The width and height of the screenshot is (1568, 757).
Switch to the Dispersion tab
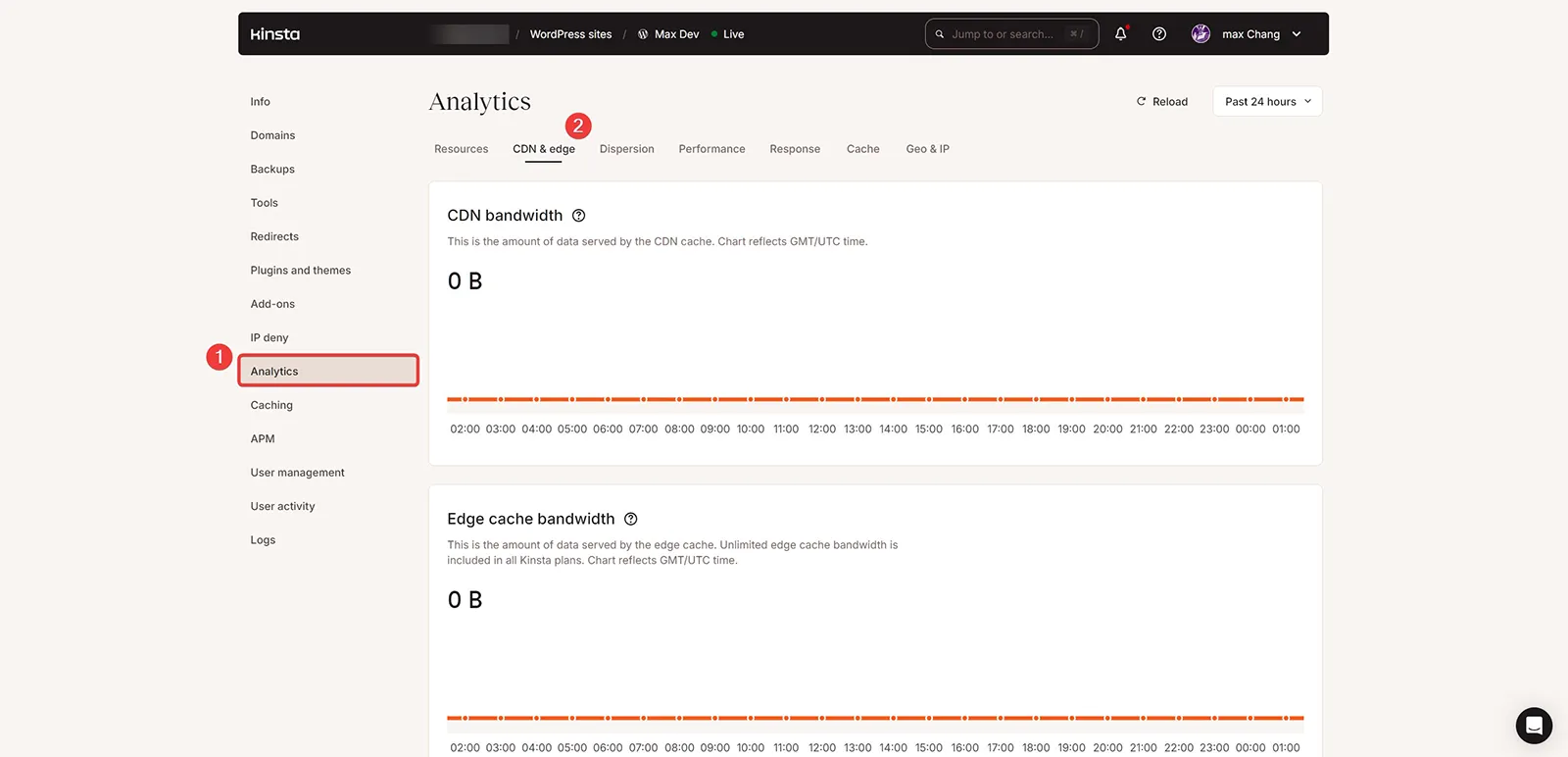tap(626, 149)
